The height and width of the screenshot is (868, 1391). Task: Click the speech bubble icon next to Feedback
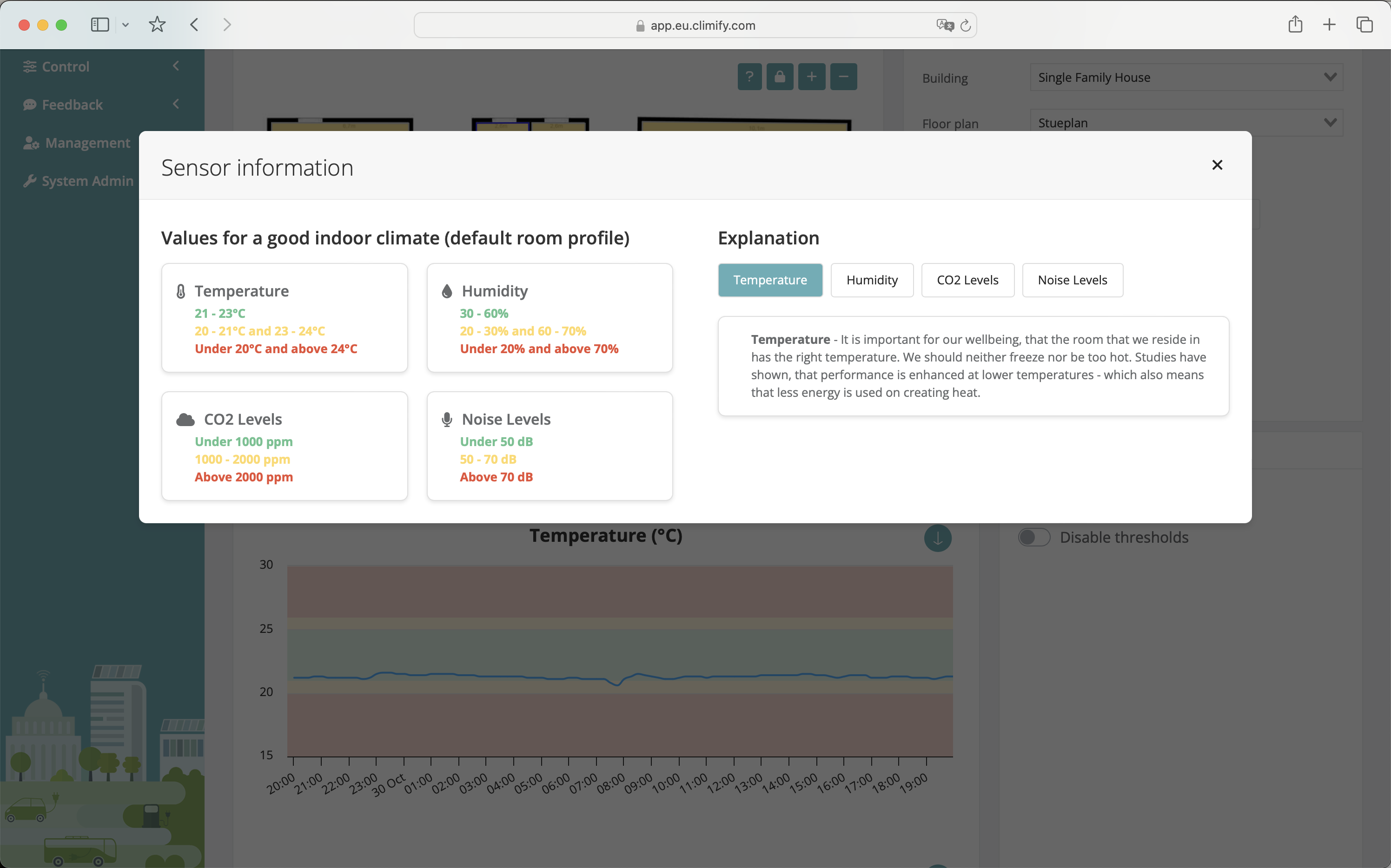tap(29, 105)
